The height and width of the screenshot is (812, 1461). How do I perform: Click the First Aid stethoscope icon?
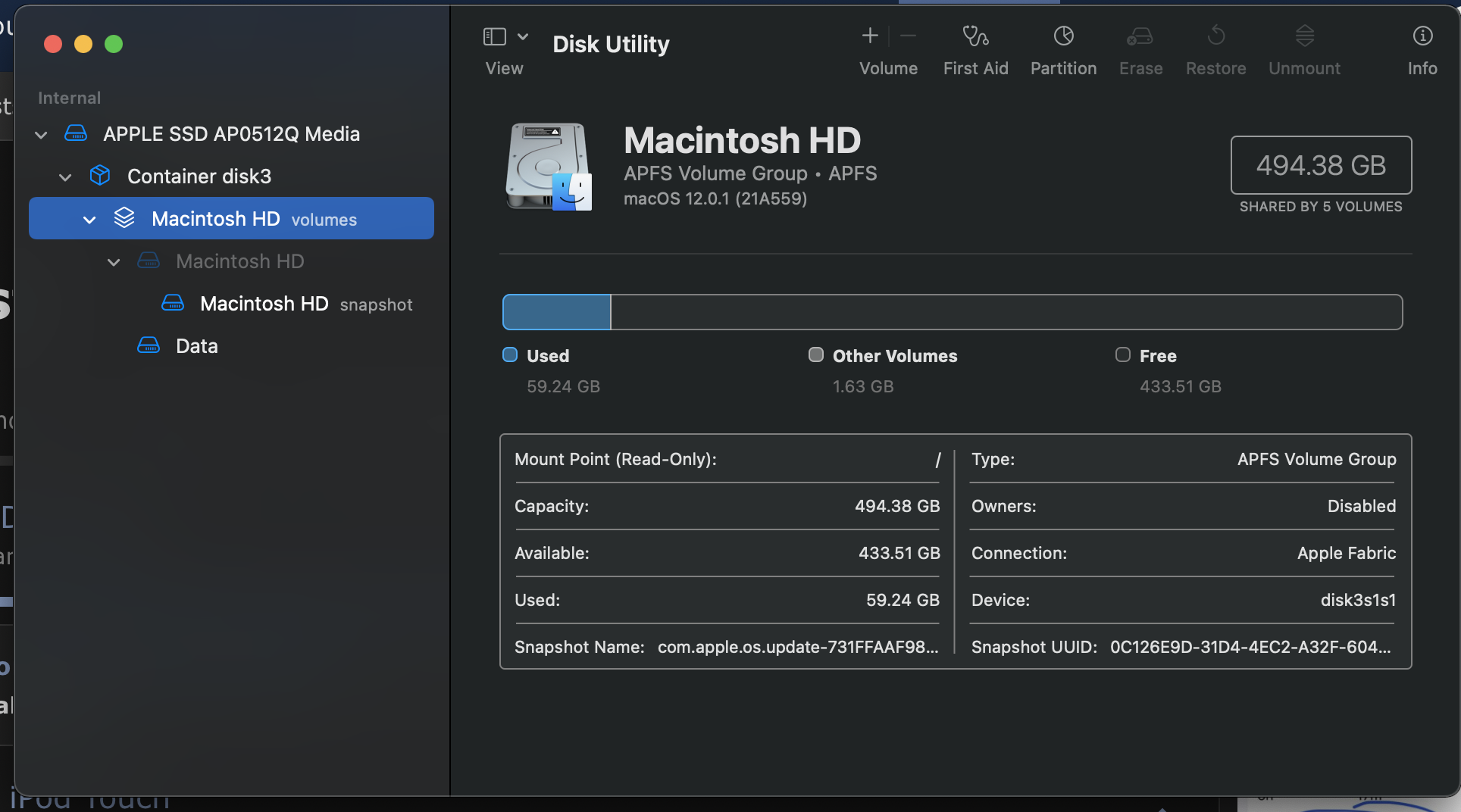point(975,36)
